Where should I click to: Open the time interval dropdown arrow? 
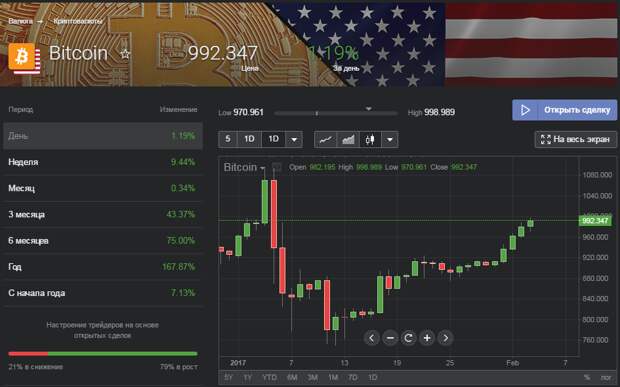pyautogui.click(x=294, y=139)
